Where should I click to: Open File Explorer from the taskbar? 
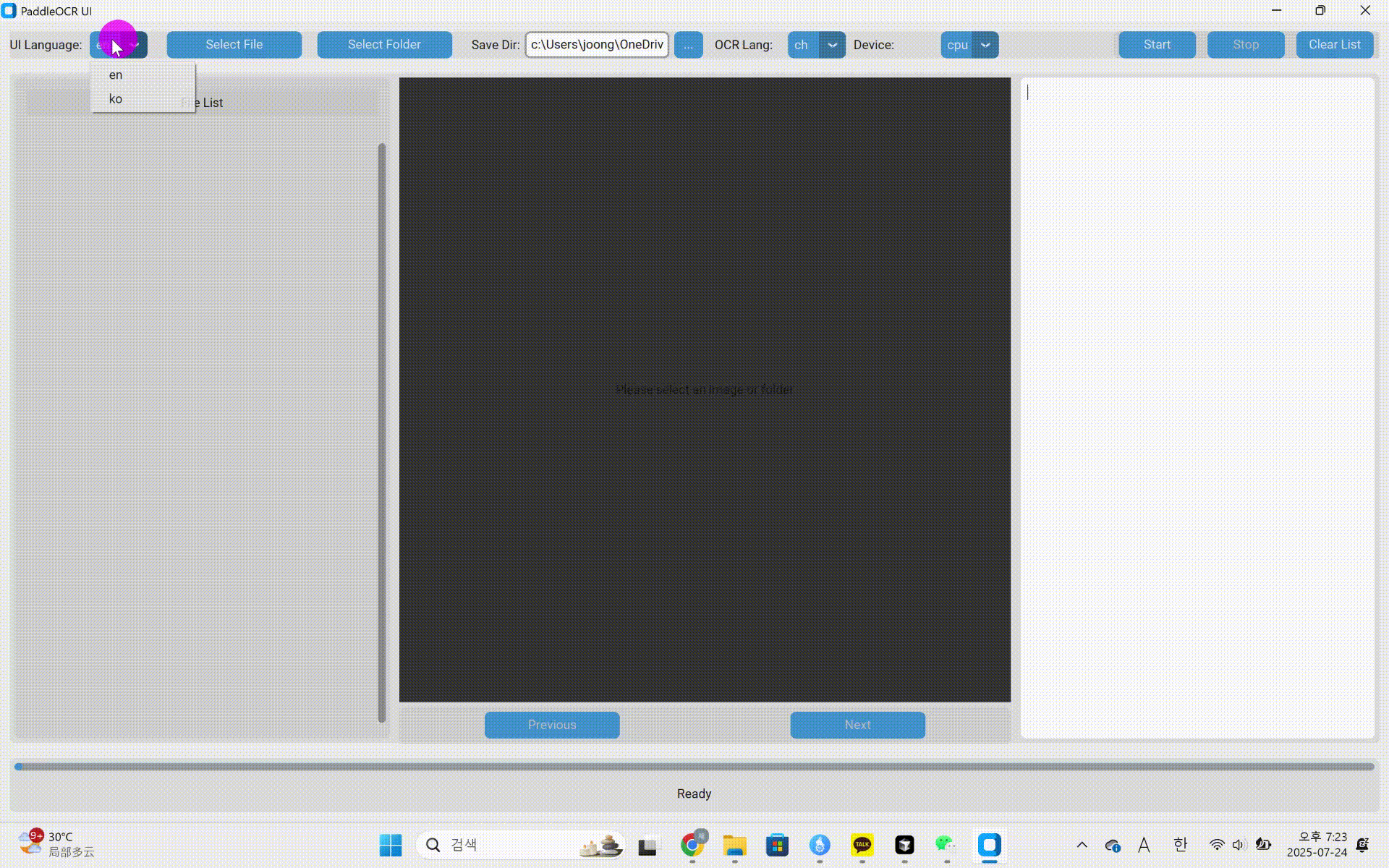coord(734,845)
